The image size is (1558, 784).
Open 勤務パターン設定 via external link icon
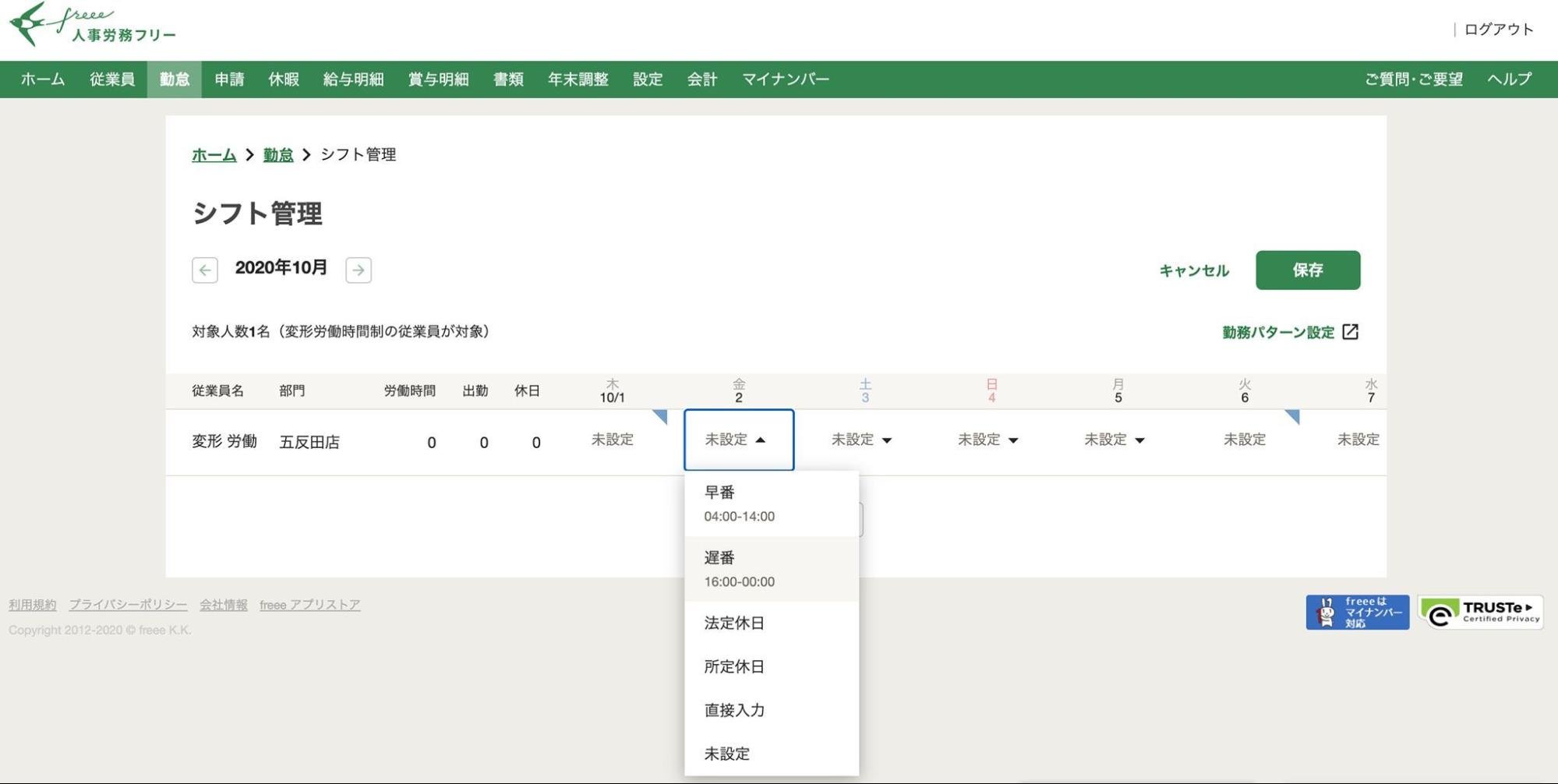pos(1352,331)
